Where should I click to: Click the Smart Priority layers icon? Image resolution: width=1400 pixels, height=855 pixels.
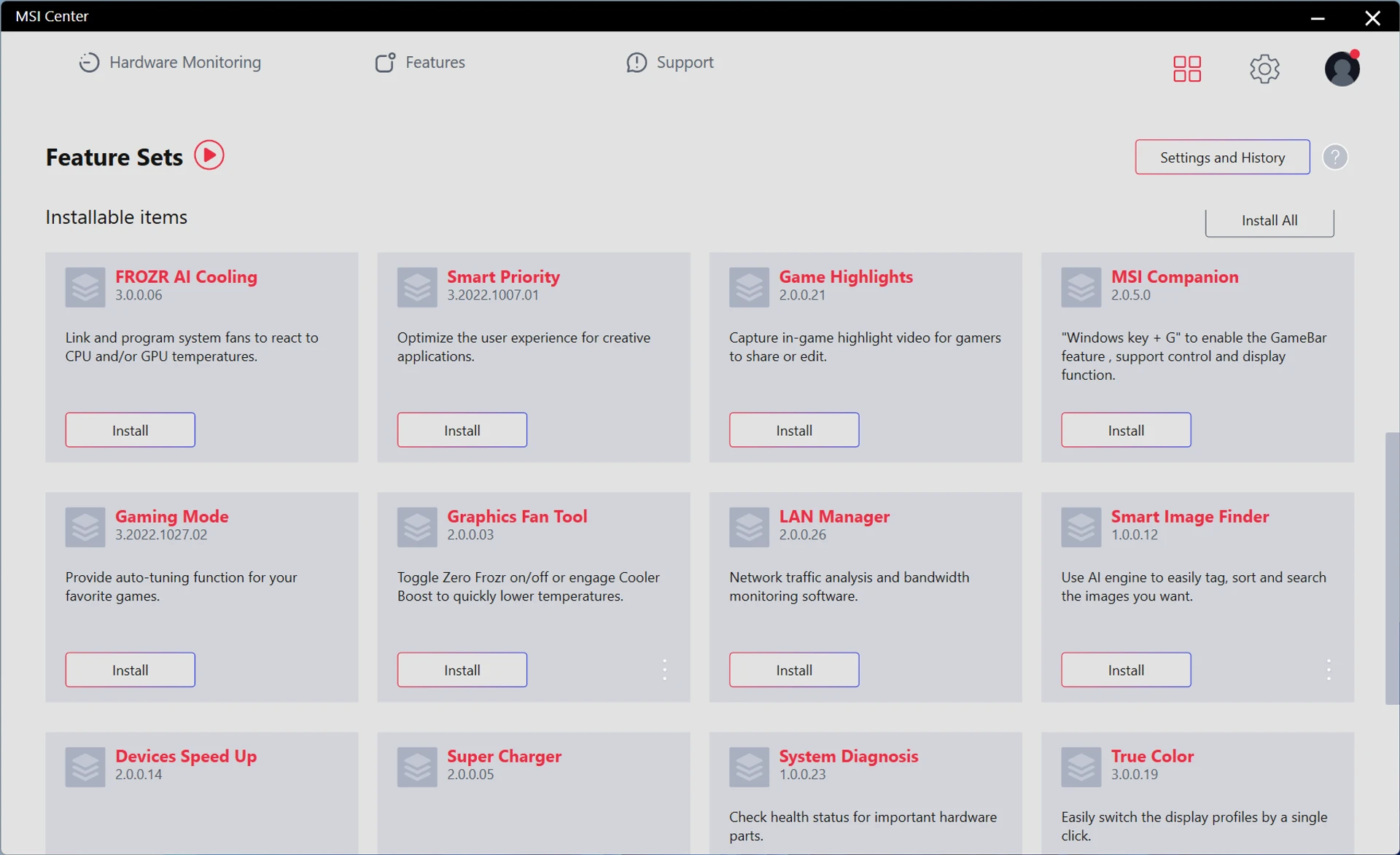point(417,287)
